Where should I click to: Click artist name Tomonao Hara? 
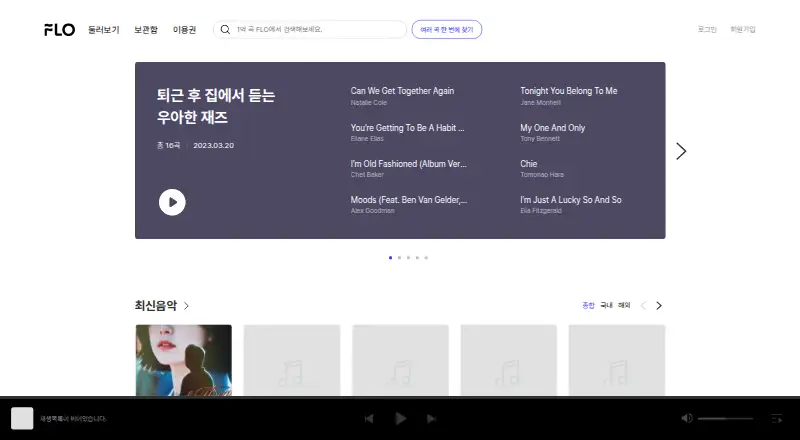(x=542, y=175)
